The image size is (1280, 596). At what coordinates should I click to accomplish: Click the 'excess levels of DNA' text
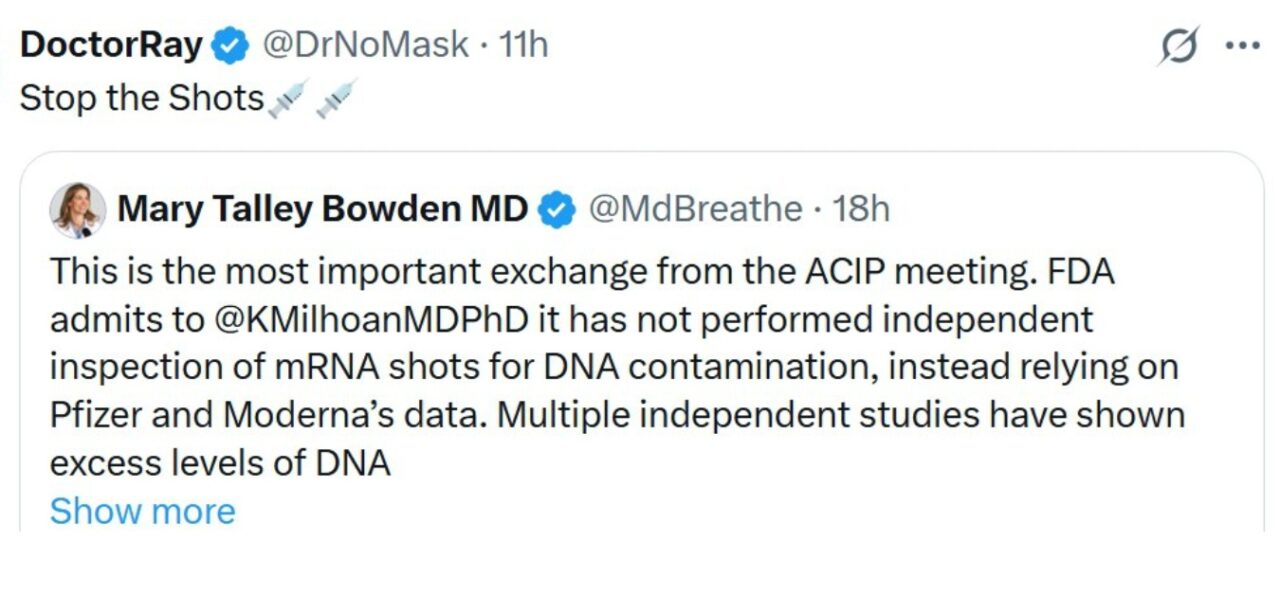220,463
